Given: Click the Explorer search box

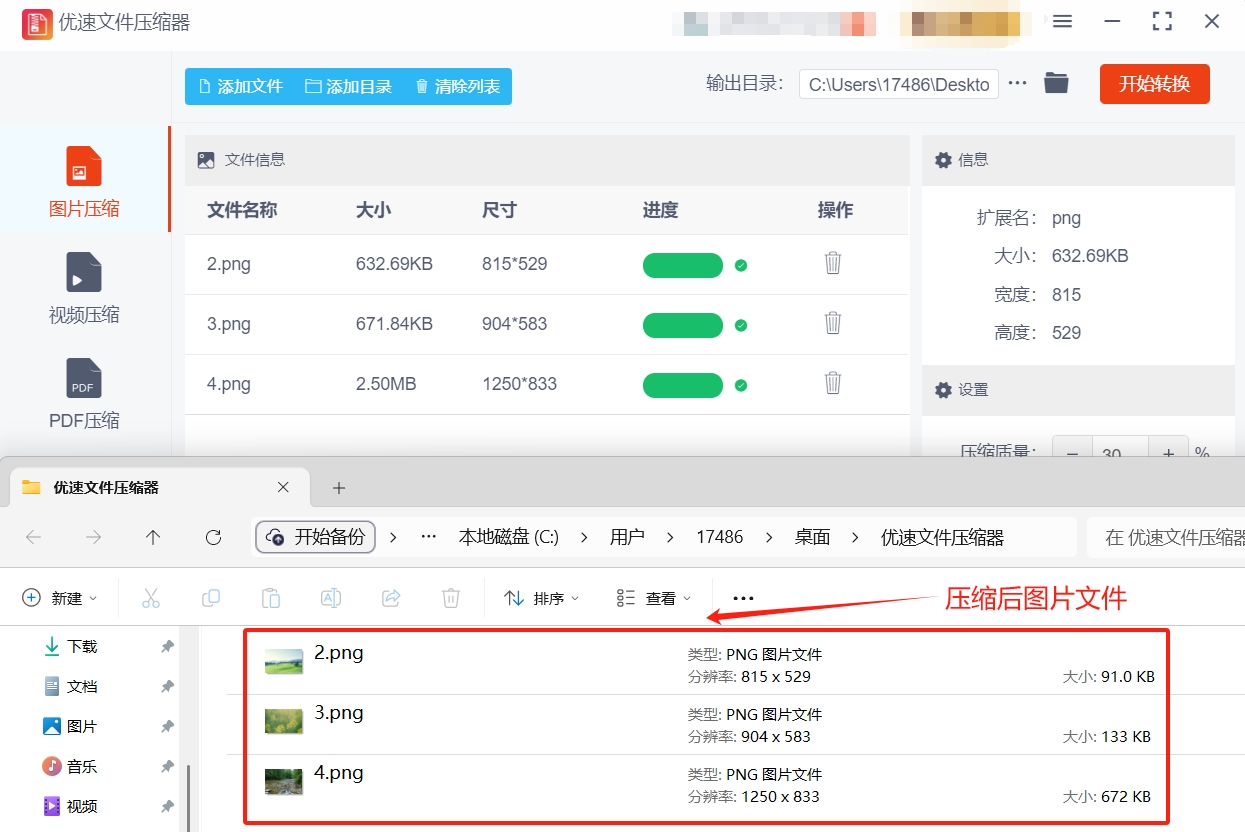Looking at the screenshot, I should [1166, 537].
